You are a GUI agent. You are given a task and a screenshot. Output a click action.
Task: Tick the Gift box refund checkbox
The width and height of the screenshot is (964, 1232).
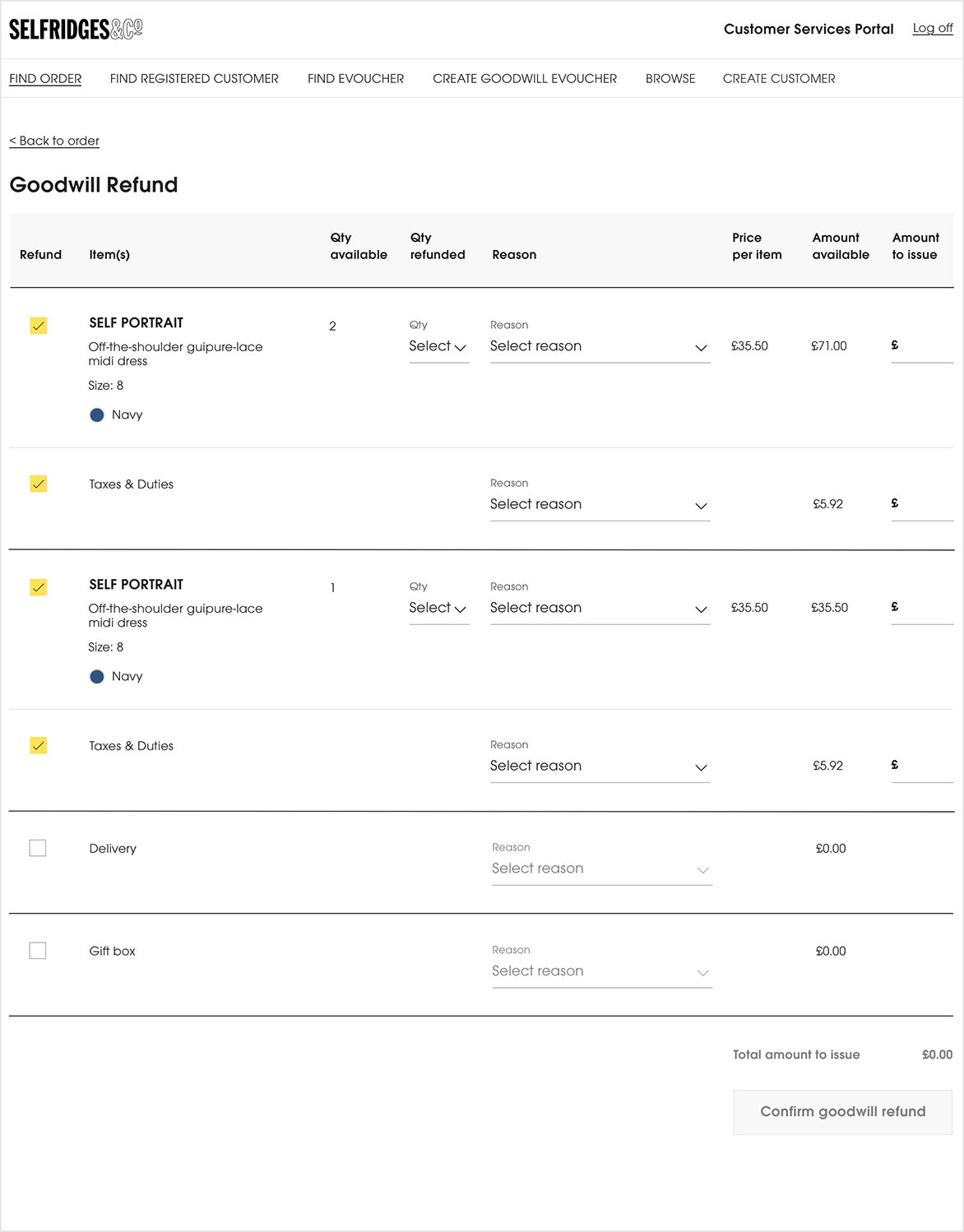[x=38, y=951]
